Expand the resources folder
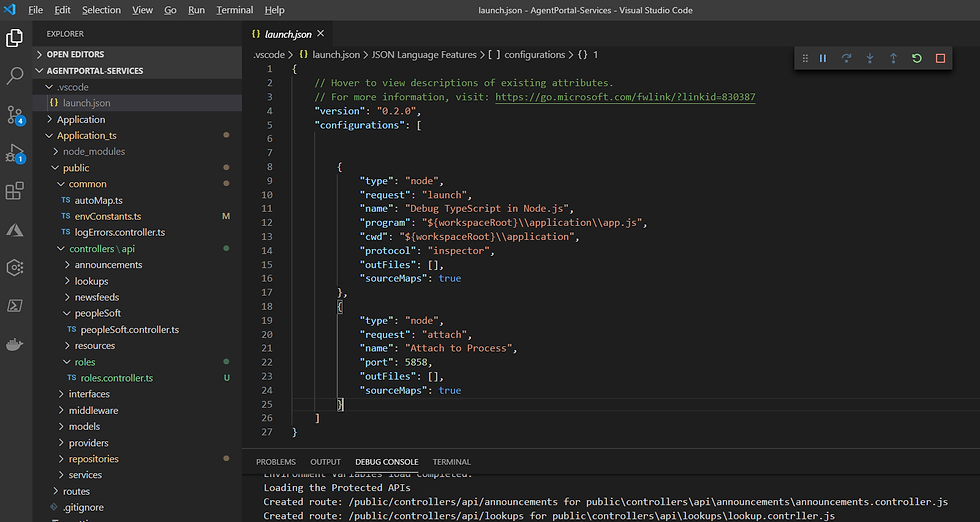This screenshot has height=522, width=980. [138, 346]
